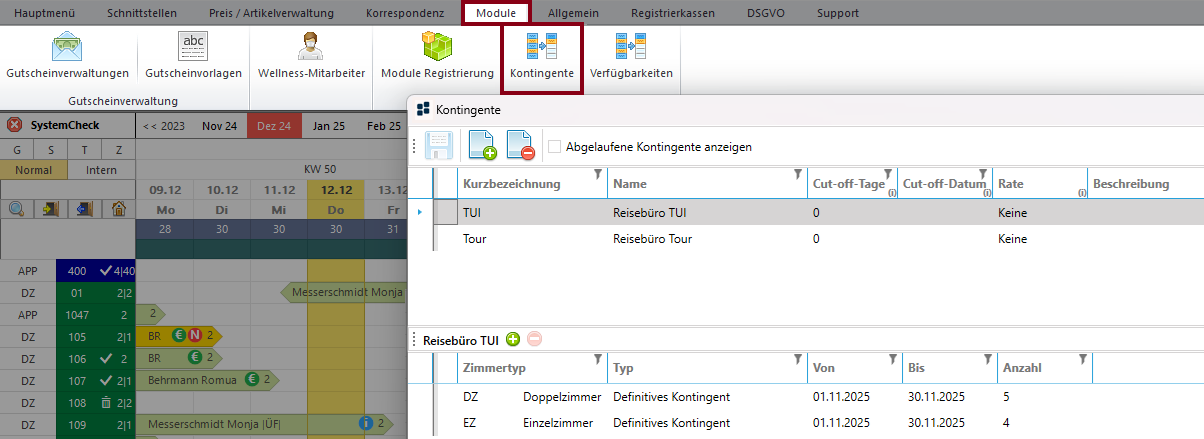Click red minus icon beside Reisebüro TUI
The image size is (1204, 439).
[534, 340]
